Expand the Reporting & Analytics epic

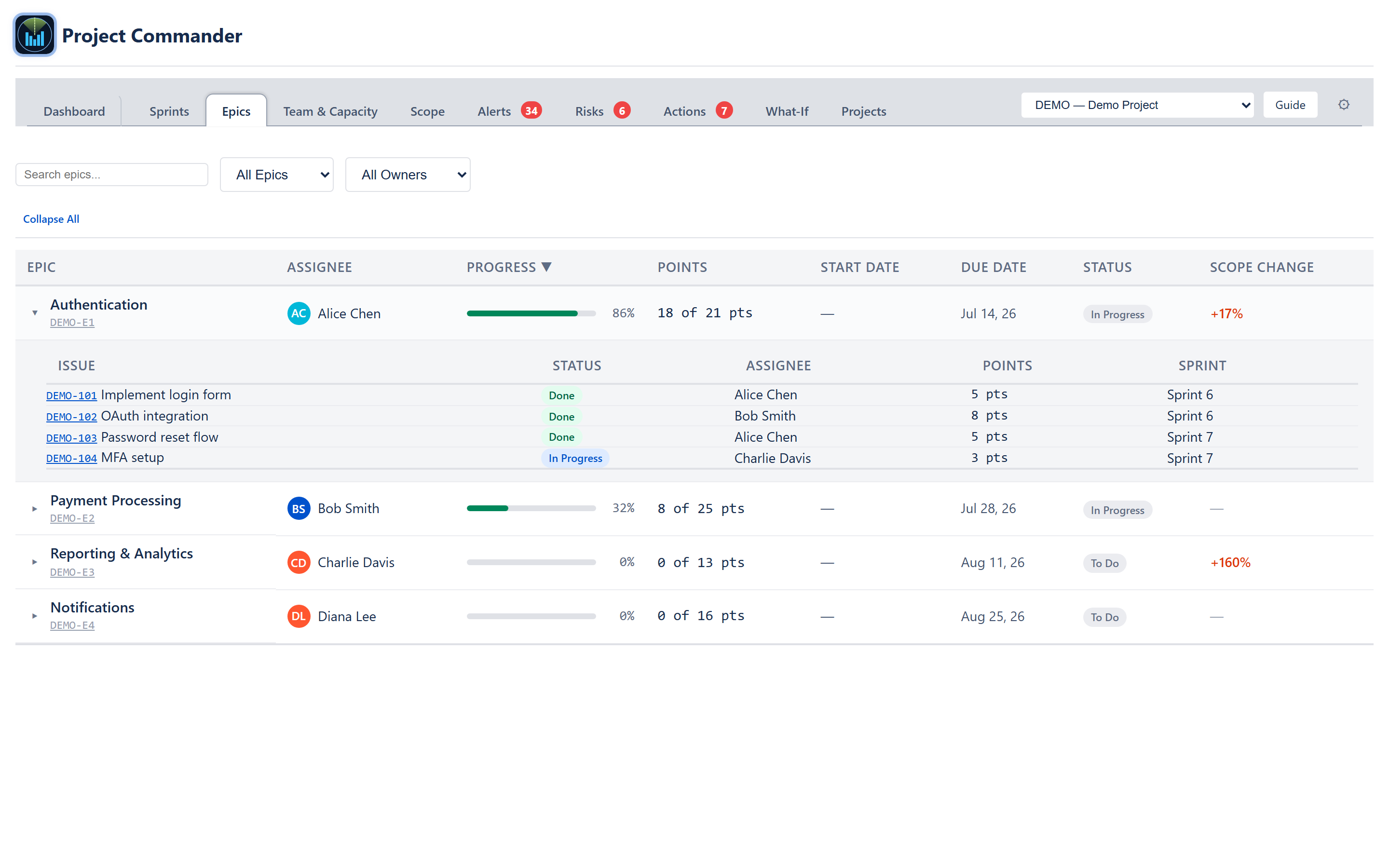click(x=34, y=562)
